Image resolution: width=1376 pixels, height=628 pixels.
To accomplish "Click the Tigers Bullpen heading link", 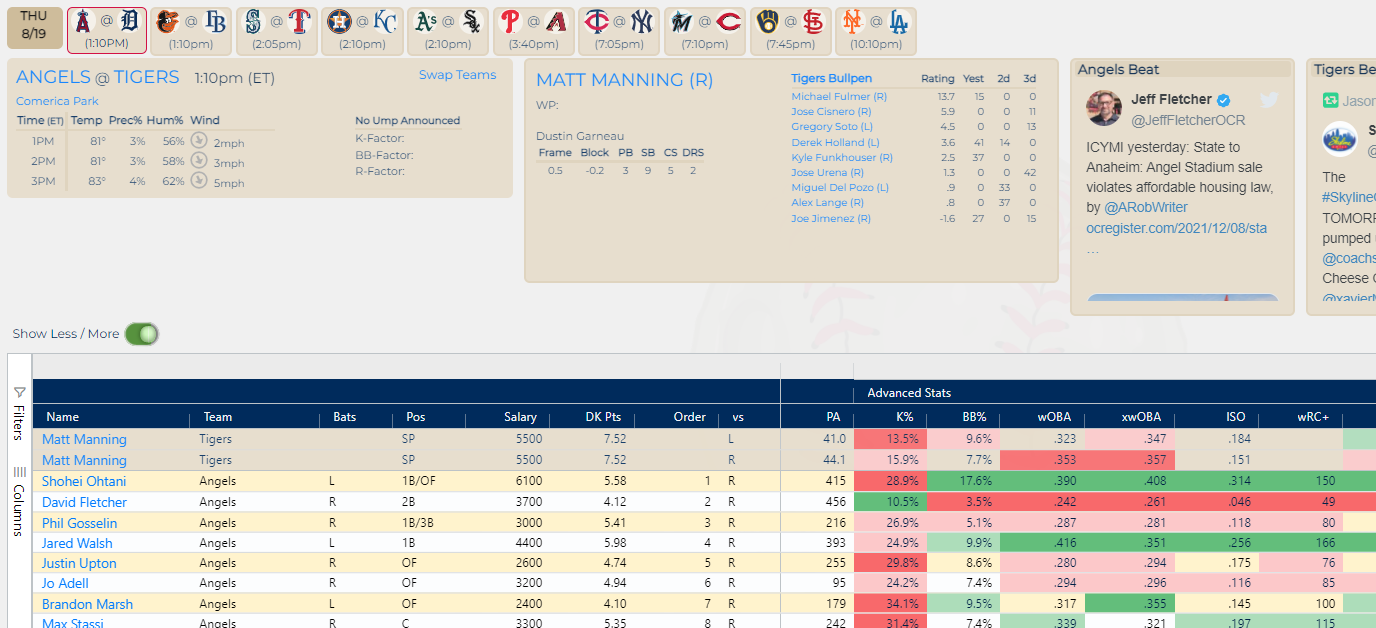I will coord(831,78).
